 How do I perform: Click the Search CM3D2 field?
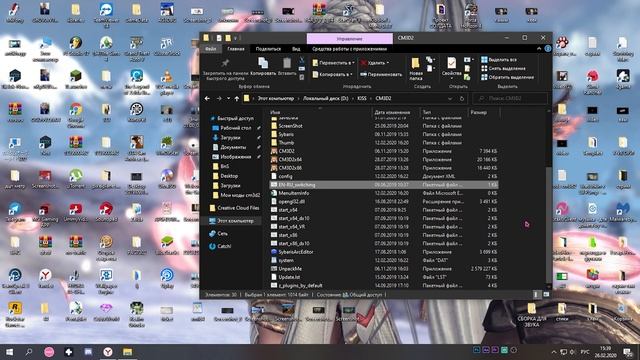tap(510, 98)
